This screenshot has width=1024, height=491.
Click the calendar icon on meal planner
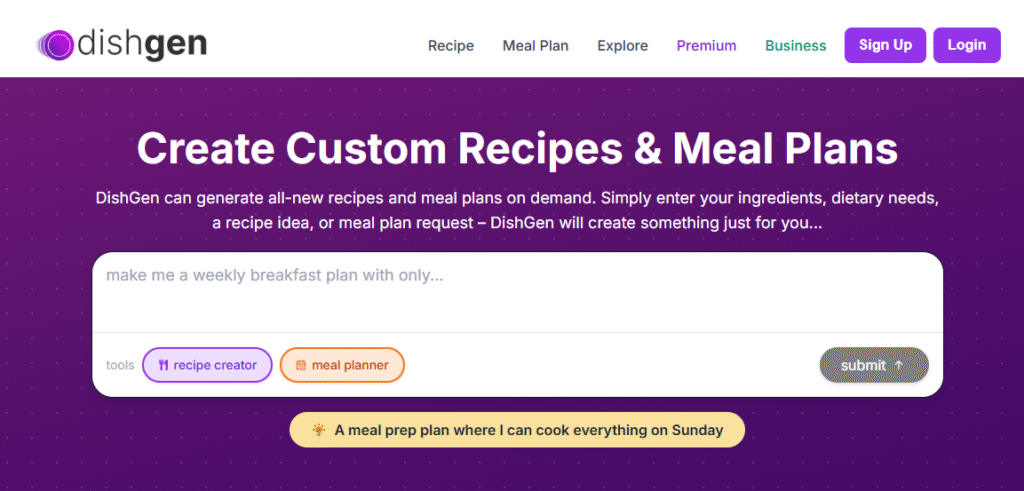tap(301, 365)
